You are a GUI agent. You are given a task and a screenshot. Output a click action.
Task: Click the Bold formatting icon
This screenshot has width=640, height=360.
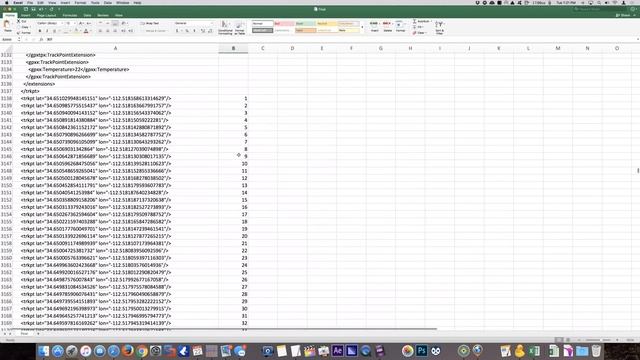tap(40, 31)
